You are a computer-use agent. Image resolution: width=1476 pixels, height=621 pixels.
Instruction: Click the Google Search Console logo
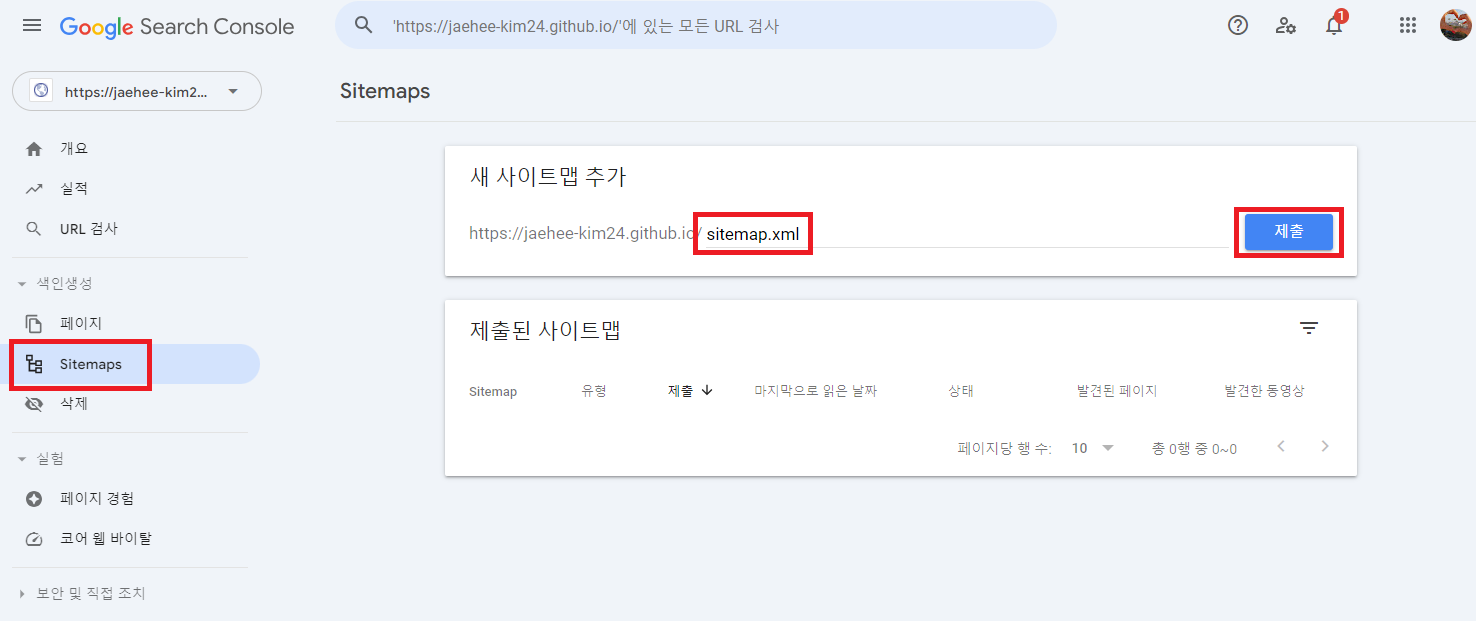177,27
